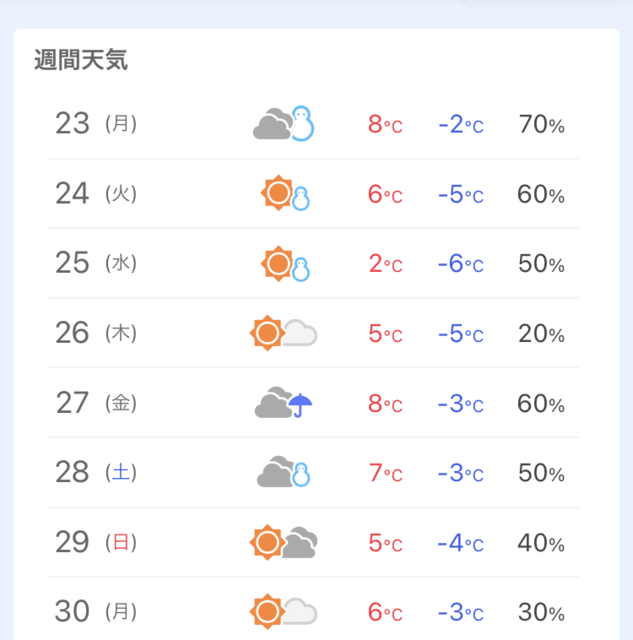Click the 24 (火) date label
The height and width of the screenshot is (640, 633).
click(96, 194)
